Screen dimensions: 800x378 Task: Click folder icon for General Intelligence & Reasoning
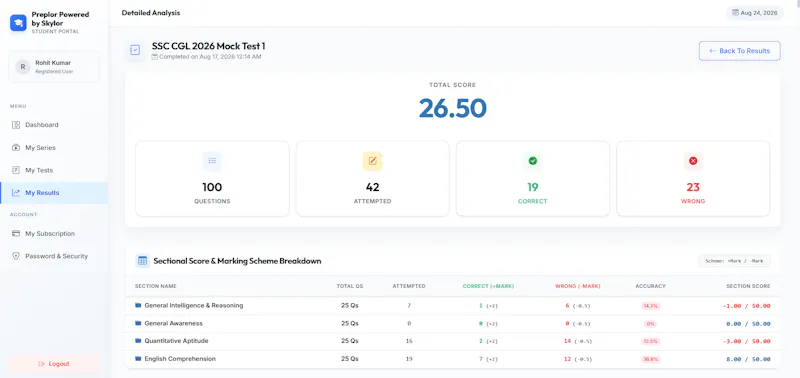(138, 306)
